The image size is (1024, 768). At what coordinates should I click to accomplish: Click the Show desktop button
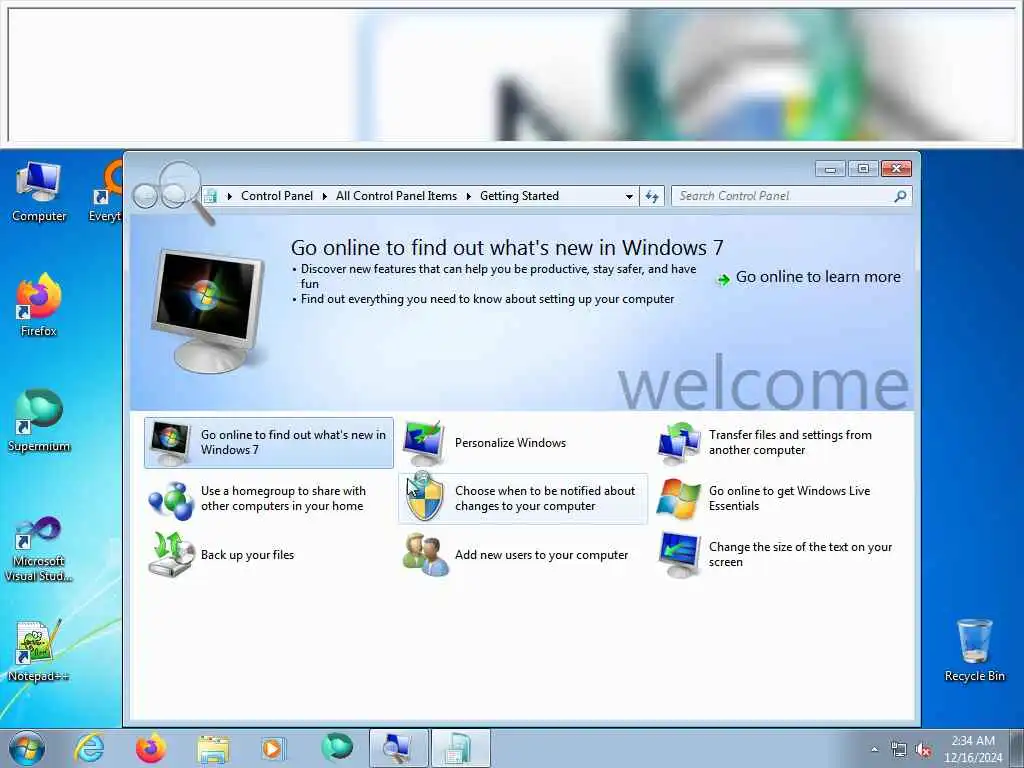(x=1019, y=749)
